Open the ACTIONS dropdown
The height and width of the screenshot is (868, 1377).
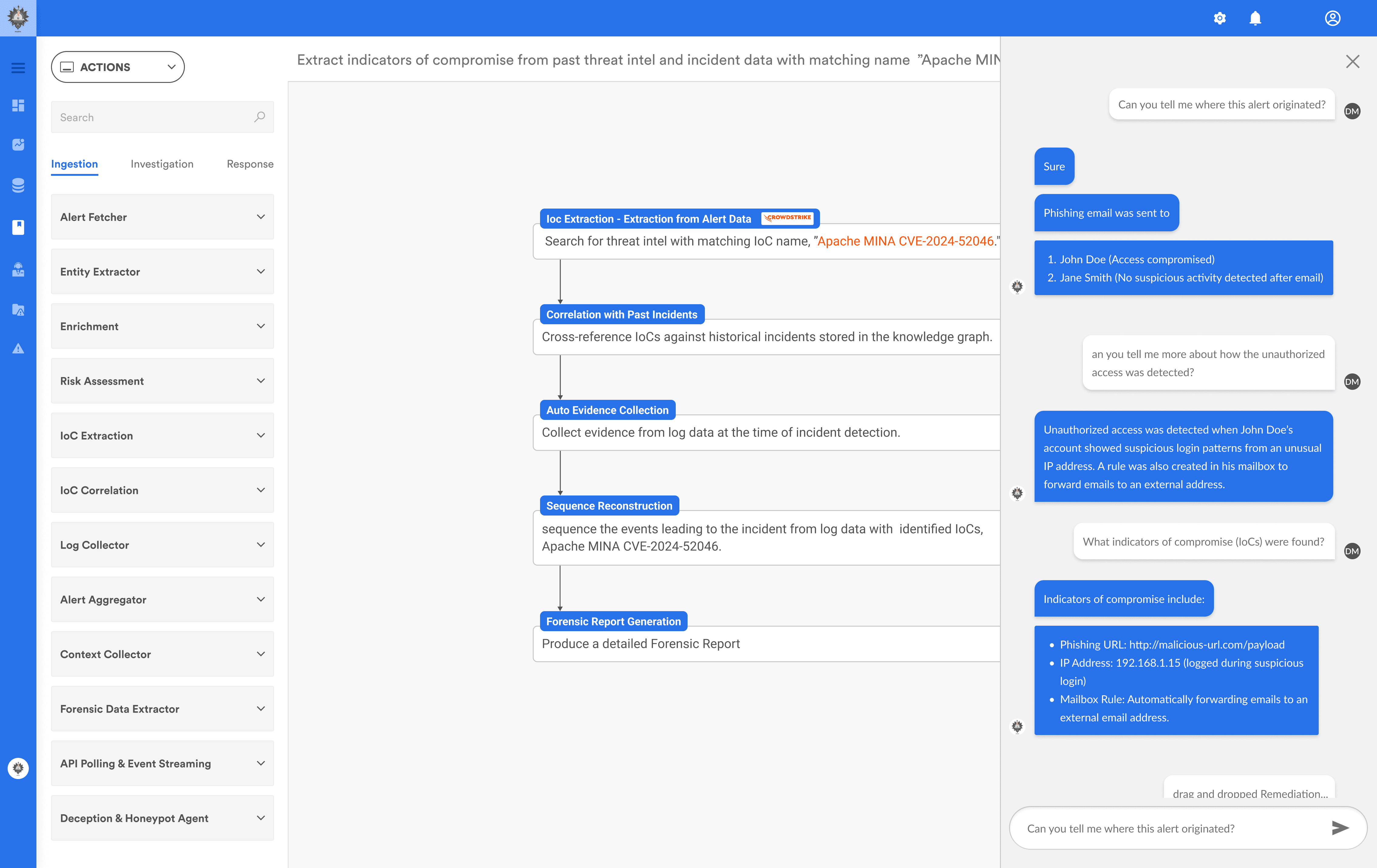tap(118, 67)
